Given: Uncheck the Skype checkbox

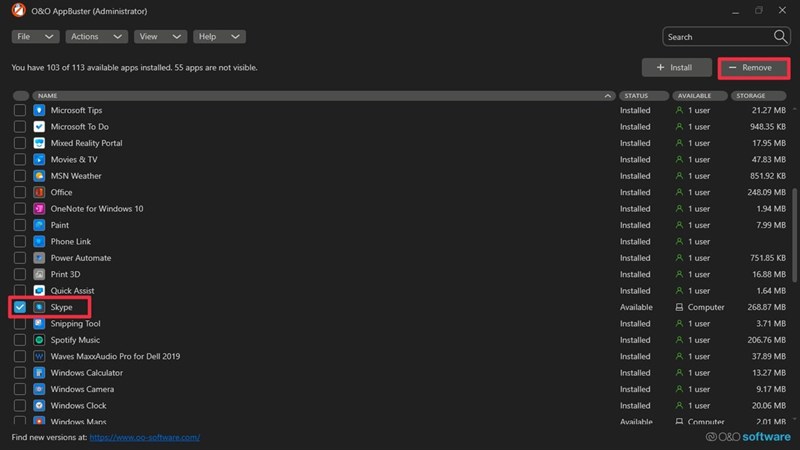Looking at the screenshot, I should [20, 307].
